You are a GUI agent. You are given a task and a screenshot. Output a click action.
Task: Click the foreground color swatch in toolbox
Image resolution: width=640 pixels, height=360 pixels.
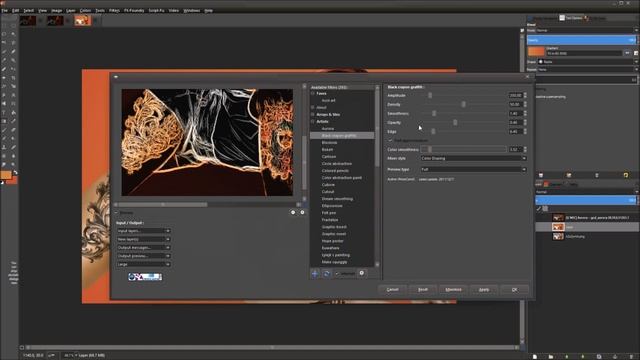point(6,175)
